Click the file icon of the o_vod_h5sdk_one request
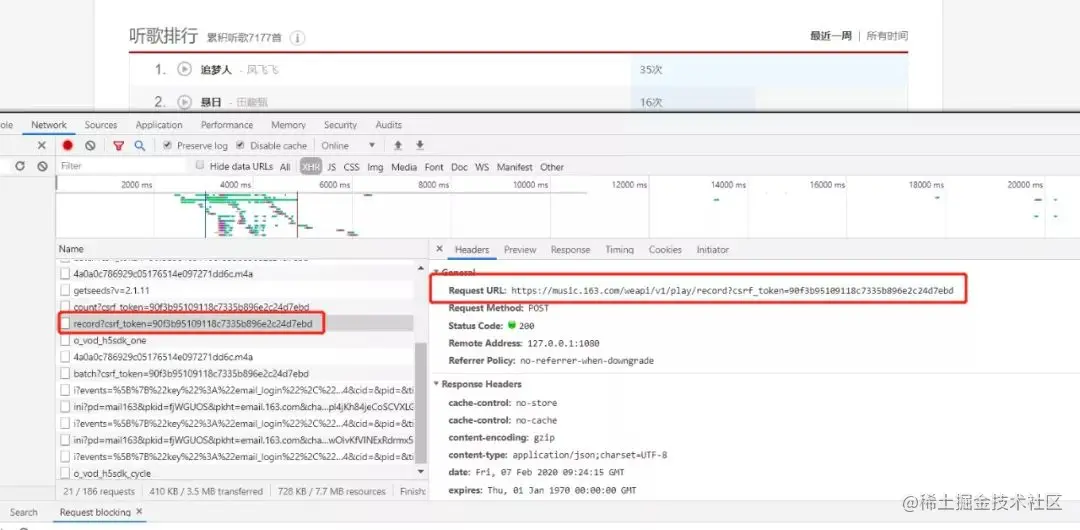 65,340
